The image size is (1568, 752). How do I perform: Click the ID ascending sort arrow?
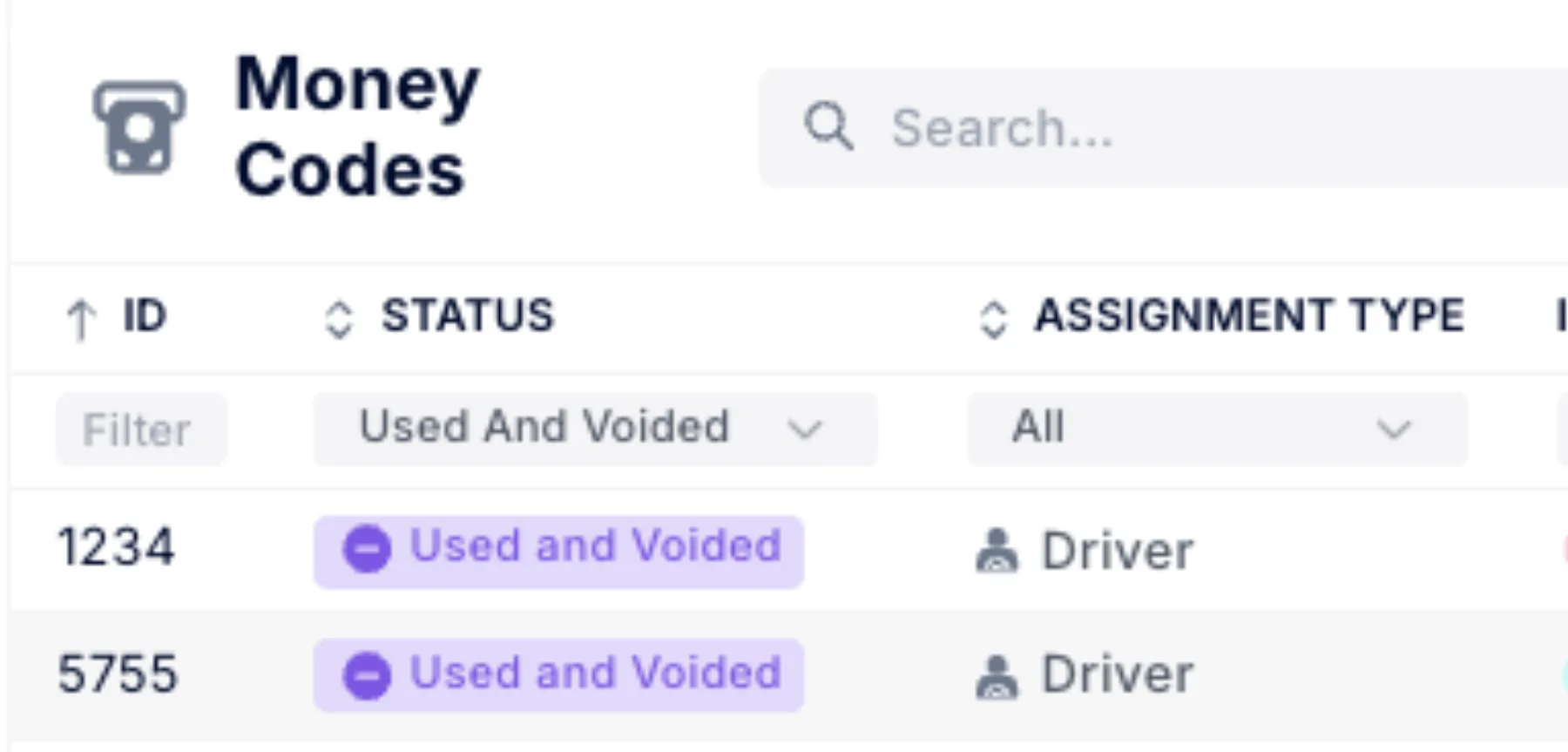tap(81, 319)
